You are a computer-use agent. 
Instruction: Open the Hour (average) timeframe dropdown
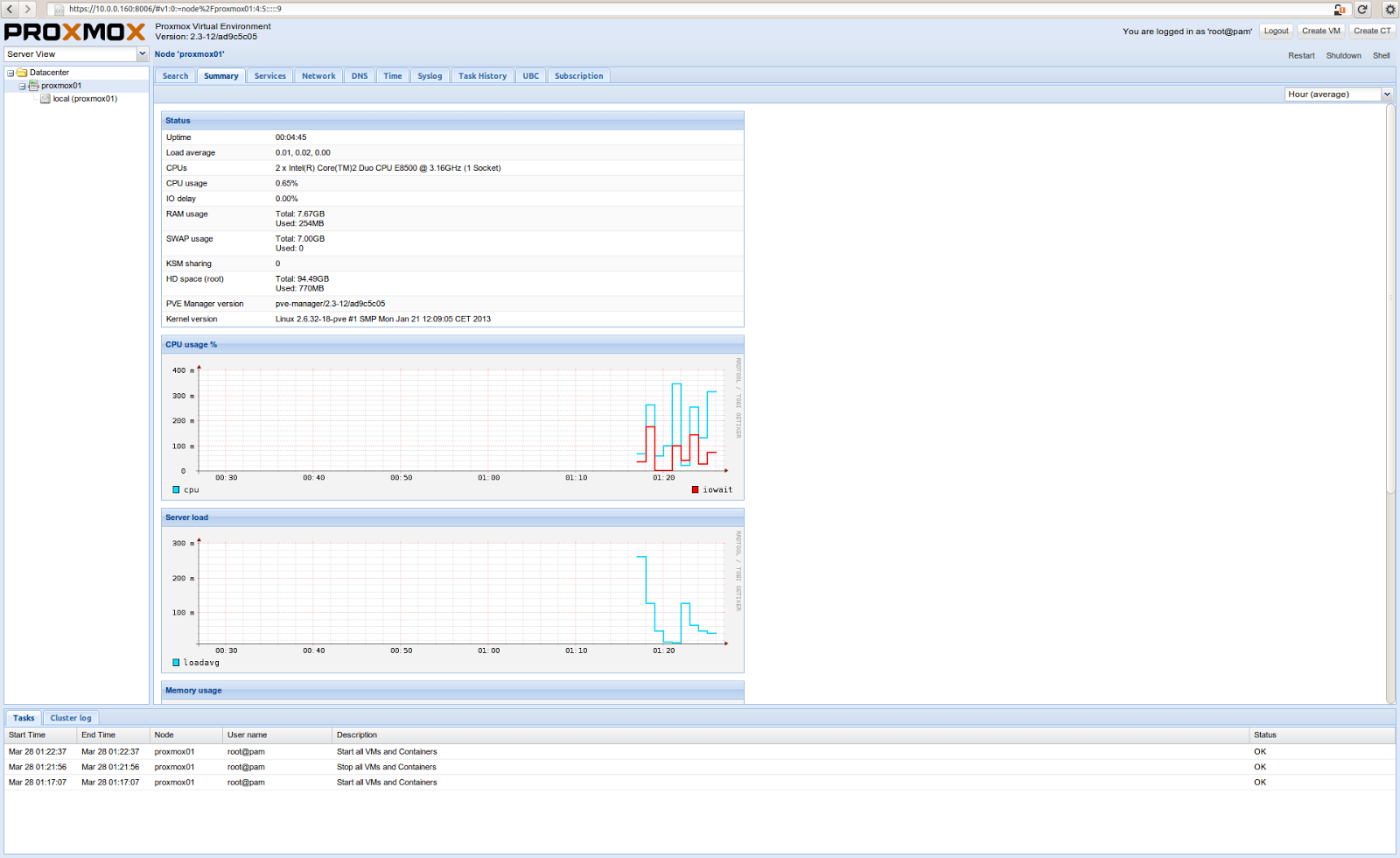[1387, 95]
